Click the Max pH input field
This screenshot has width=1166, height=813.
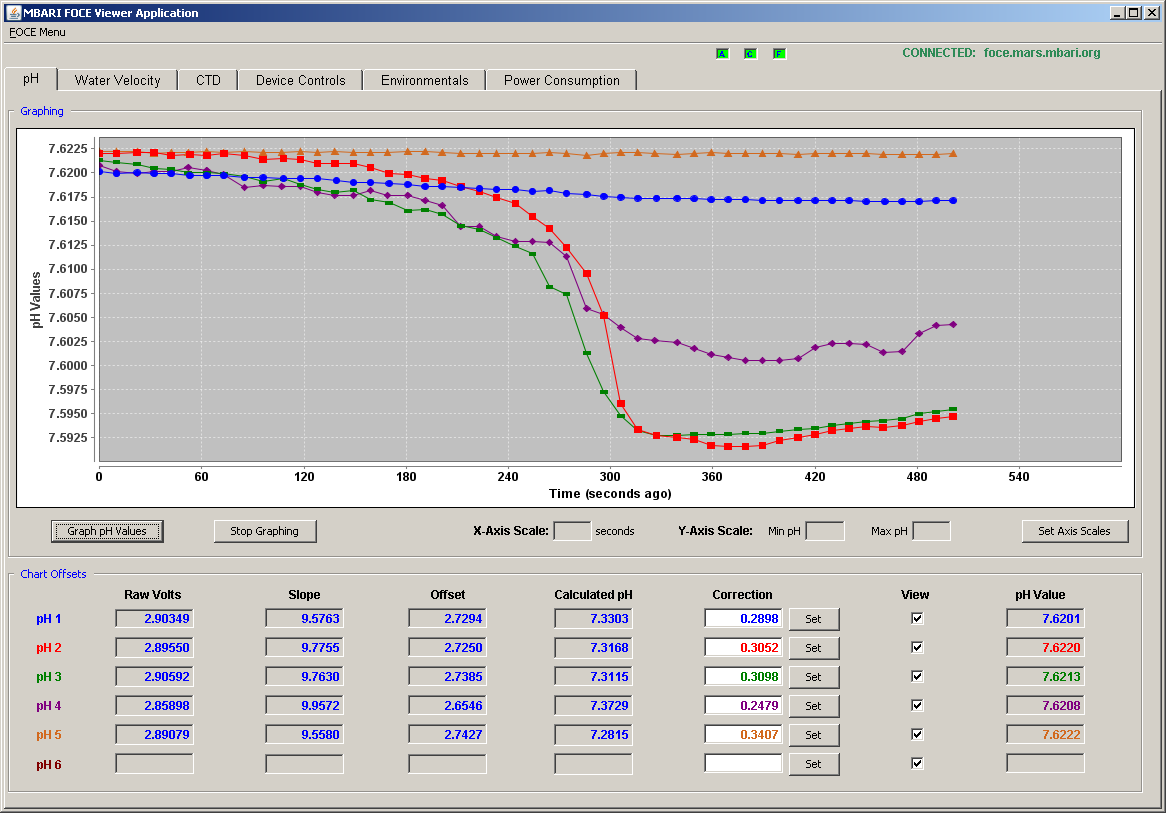click(x=931, y=531)
